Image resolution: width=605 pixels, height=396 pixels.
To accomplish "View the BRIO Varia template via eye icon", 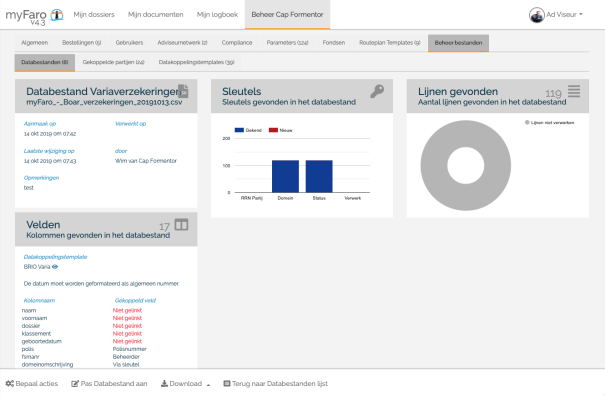I will [x=55, y=267].
